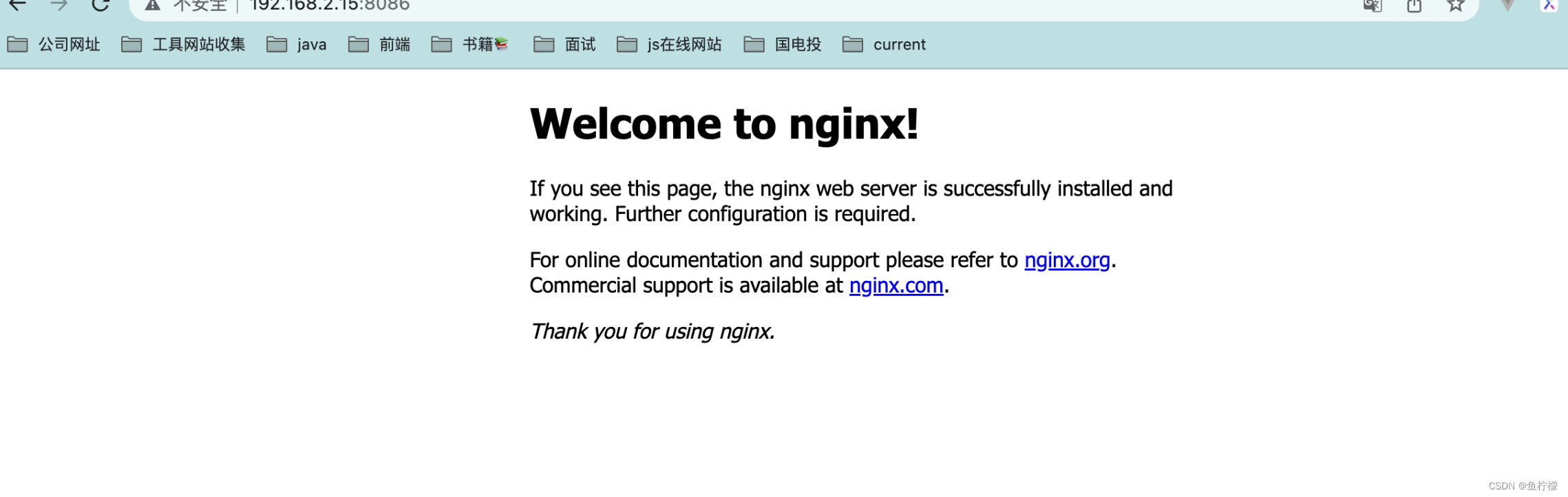Open the js在线网站 bookmark folder
This screenshot has height=497, width=1568.
669,45
